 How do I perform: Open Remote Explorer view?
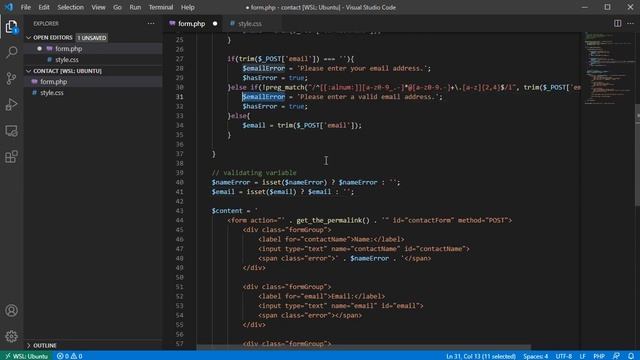click(11, 131)
